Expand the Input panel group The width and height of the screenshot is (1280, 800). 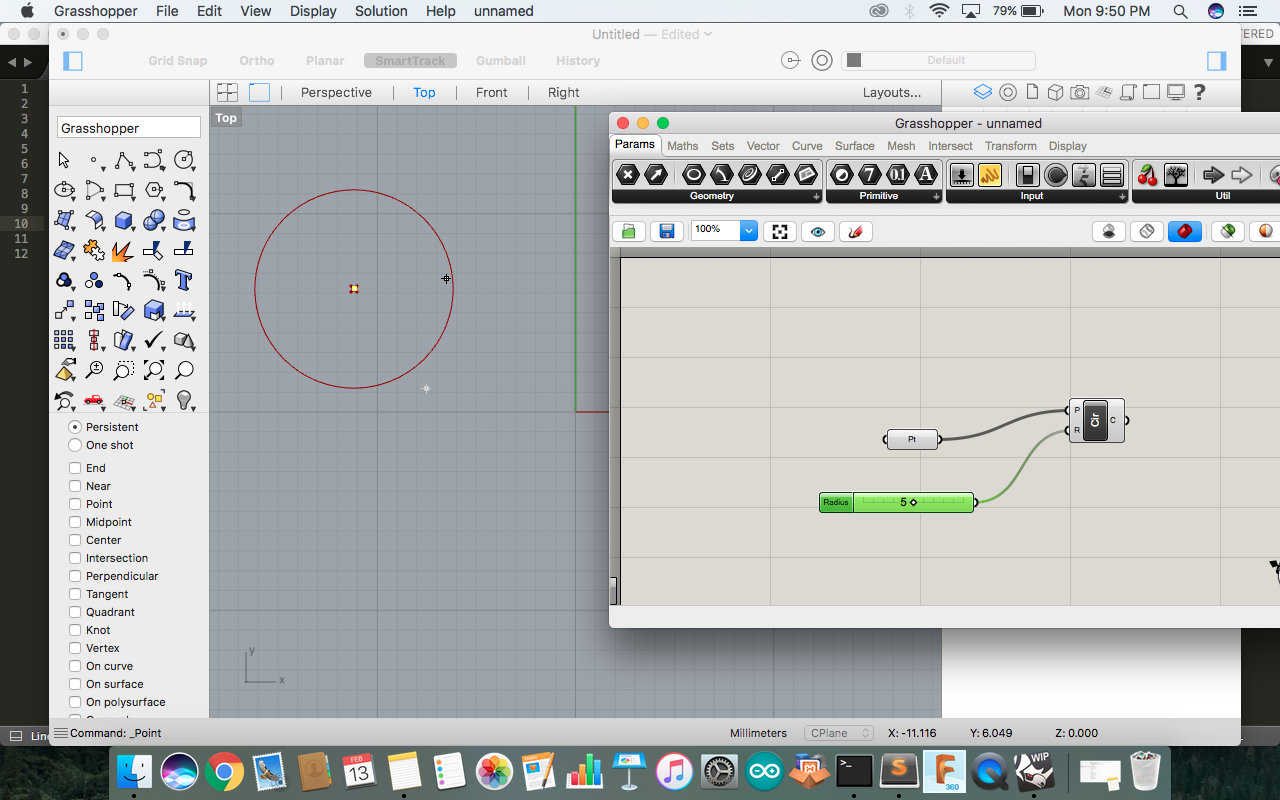1122,197
